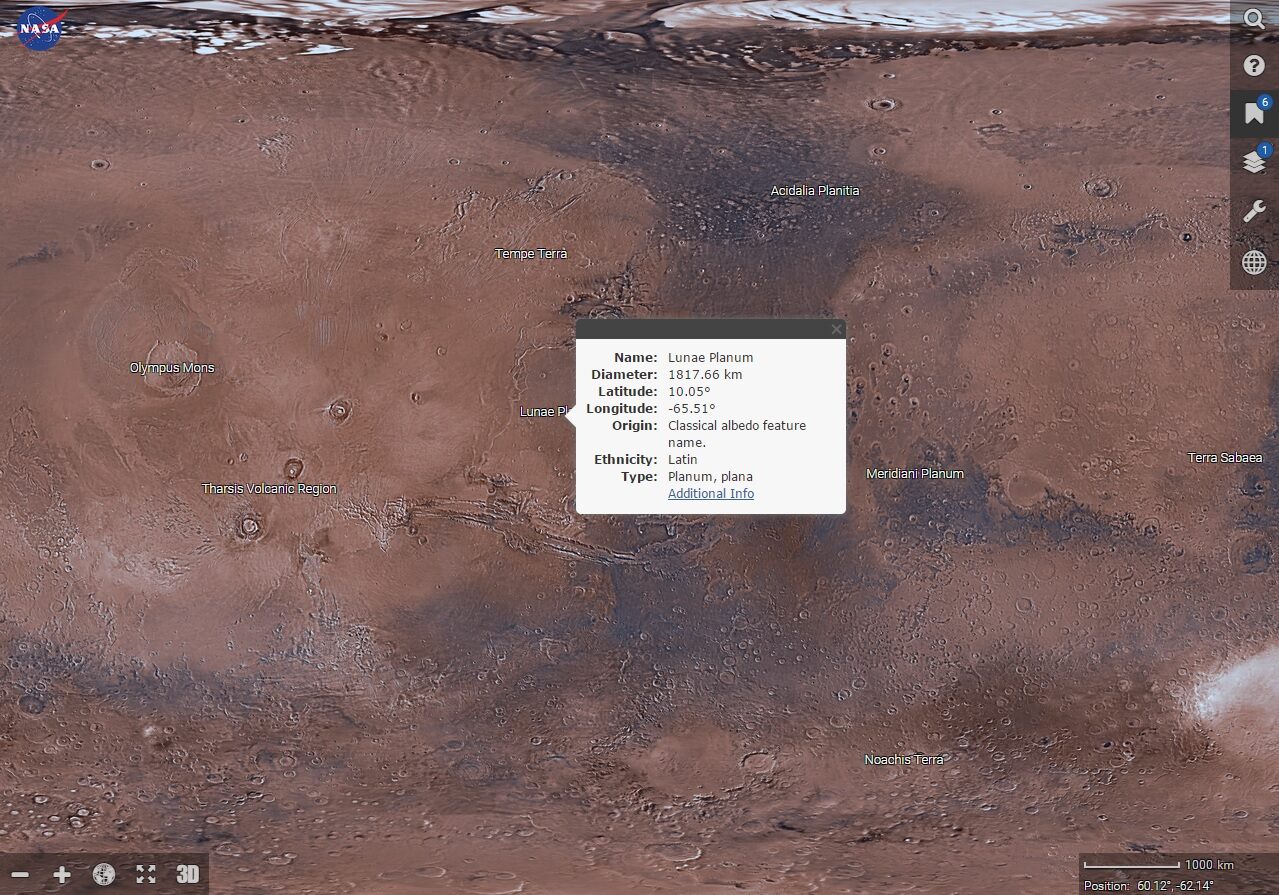
Task: Select the Olympus Mons map label
Action: click(172, 368)
